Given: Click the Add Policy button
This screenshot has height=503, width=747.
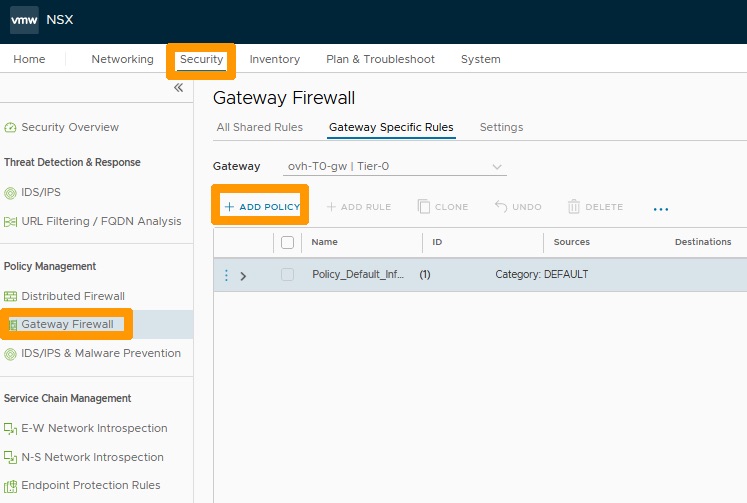Looking at the screenshot, I should coord(262,207).
